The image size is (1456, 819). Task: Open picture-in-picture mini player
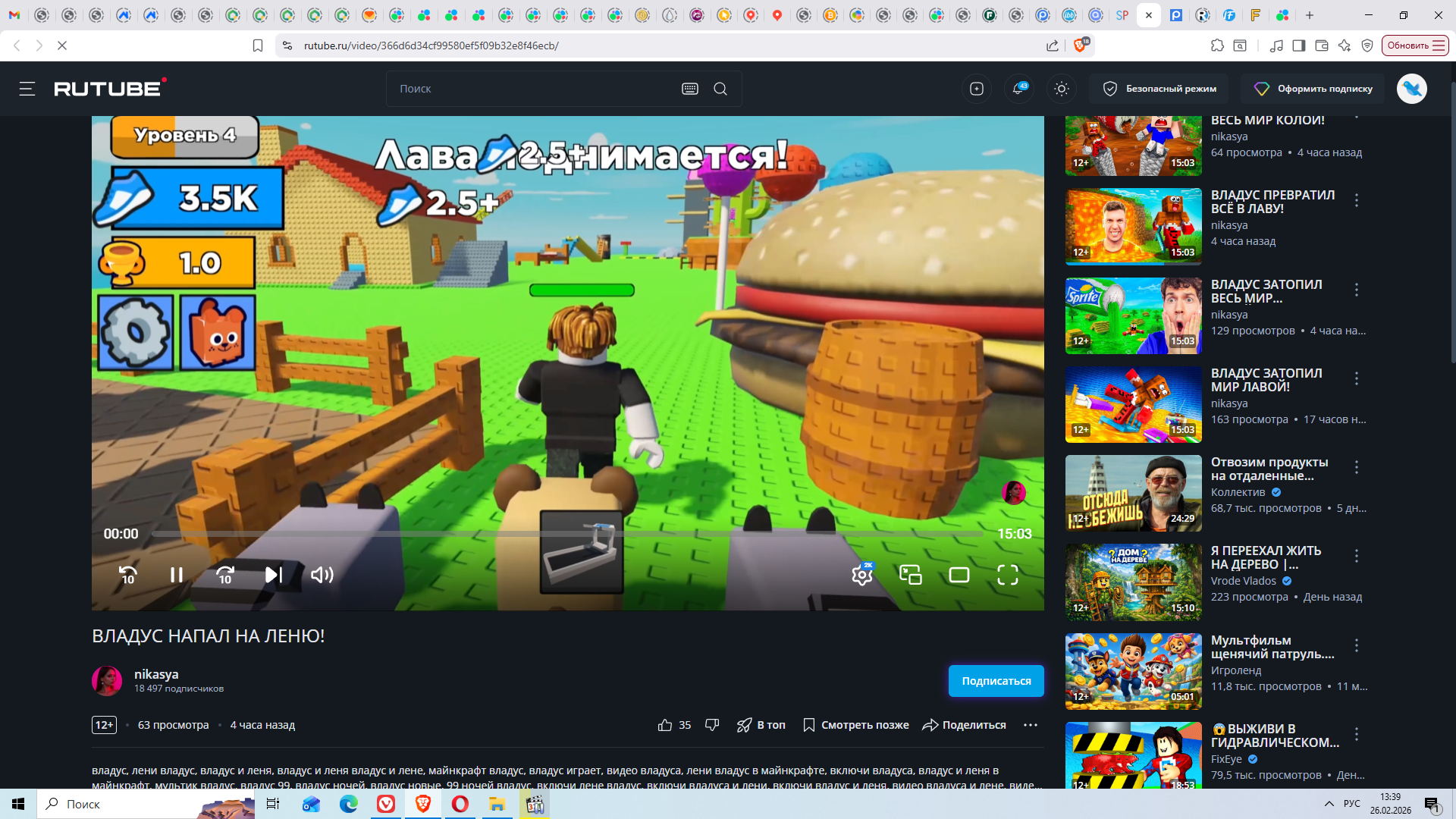click(x=910, y=576)
